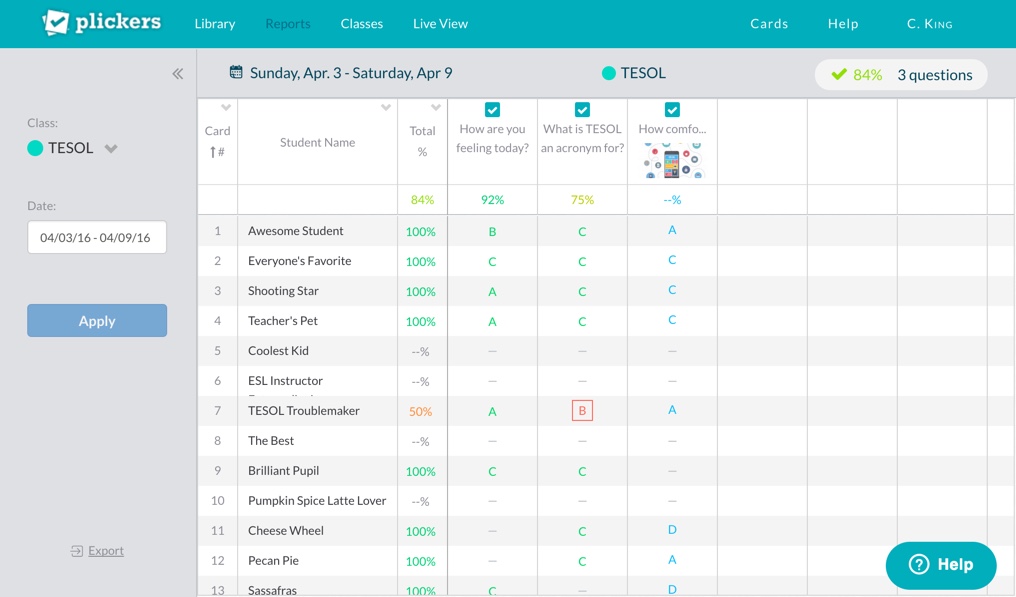
Task: Click the green checkmark score icon
Action: 839,74
